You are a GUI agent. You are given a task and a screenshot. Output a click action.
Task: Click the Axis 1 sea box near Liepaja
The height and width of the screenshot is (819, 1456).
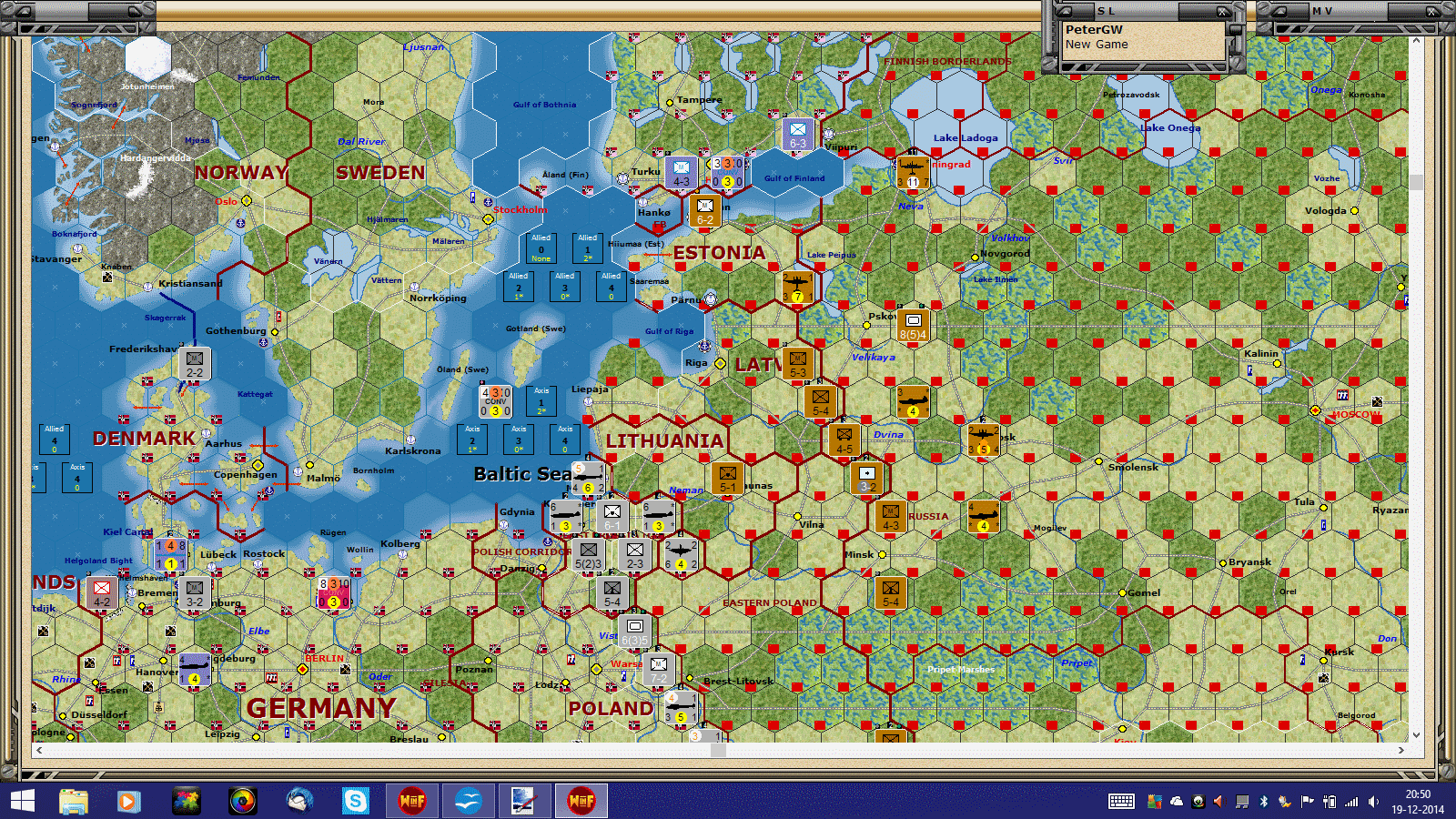point(541,401)
